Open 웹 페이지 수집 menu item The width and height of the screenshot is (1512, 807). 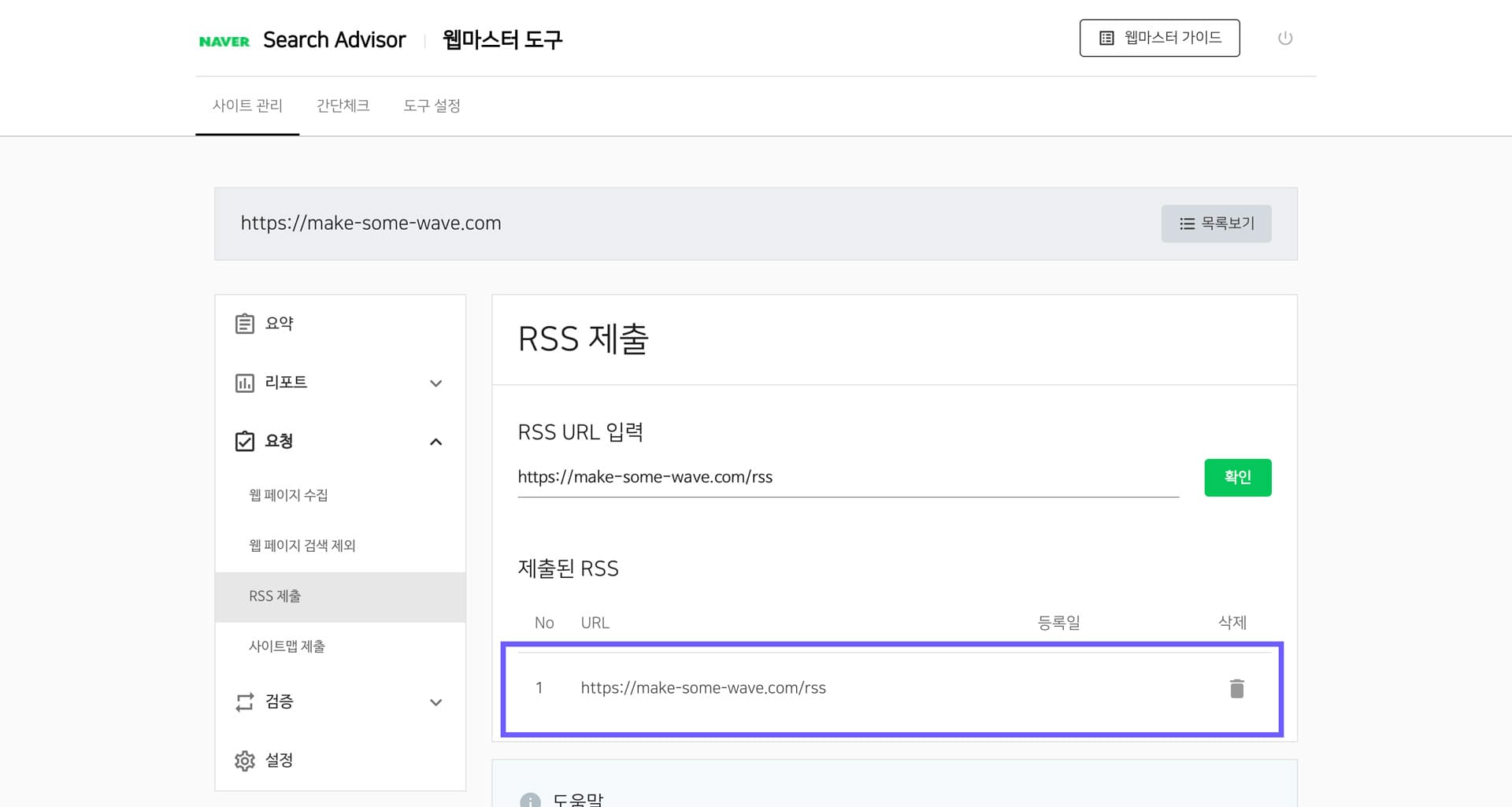tap(288, 494)
